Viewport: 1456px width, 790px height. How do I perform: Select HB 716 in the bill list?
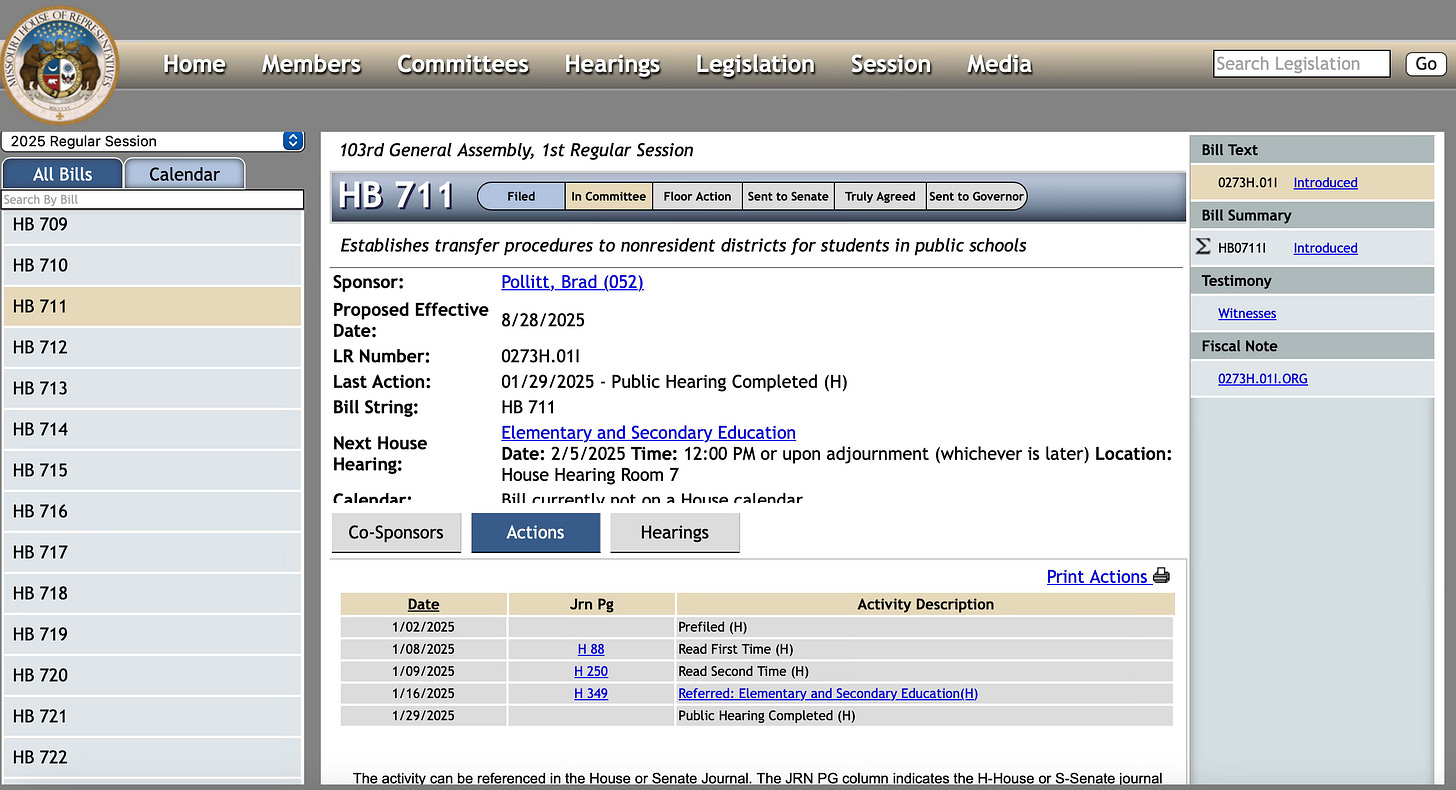point(152,512)
